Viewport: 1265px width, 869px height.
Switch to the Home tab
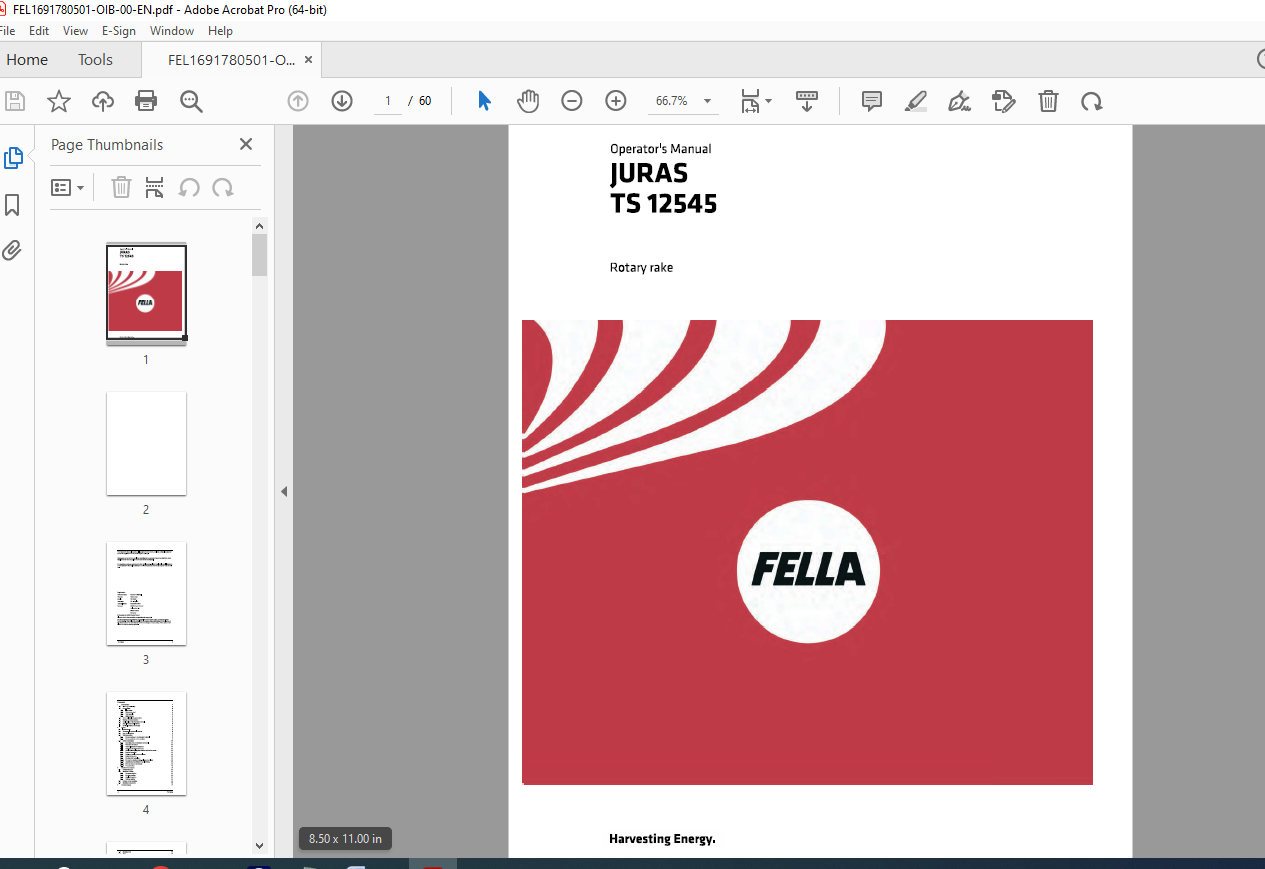point(27,60)
